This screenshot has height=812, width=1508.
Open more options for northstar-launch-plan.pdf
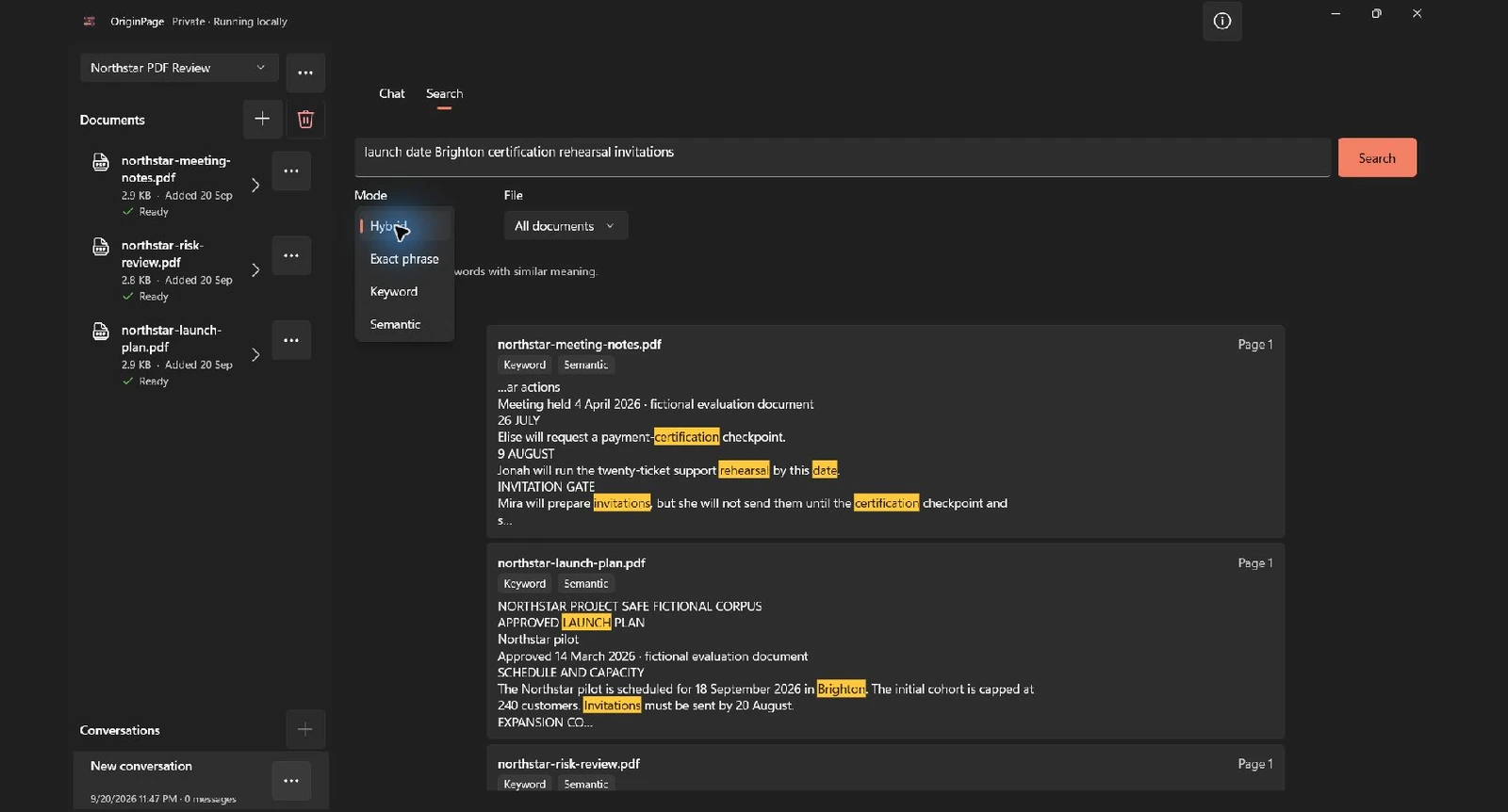pos(291,340)
